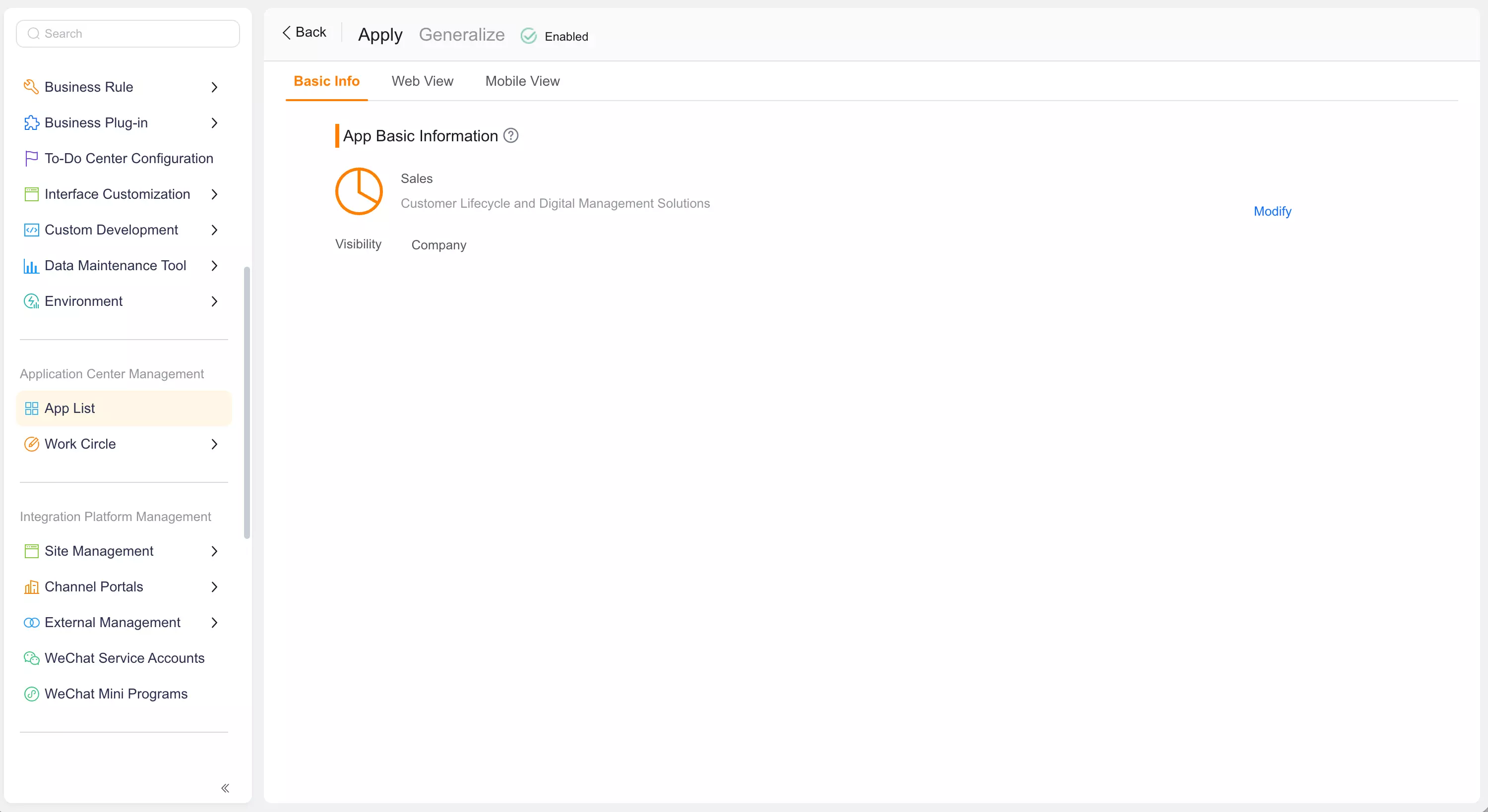Click the WeChat Mini Programs icon
Image resolution: width=1488 pixels, height=812 pixels.
point(31,694)
